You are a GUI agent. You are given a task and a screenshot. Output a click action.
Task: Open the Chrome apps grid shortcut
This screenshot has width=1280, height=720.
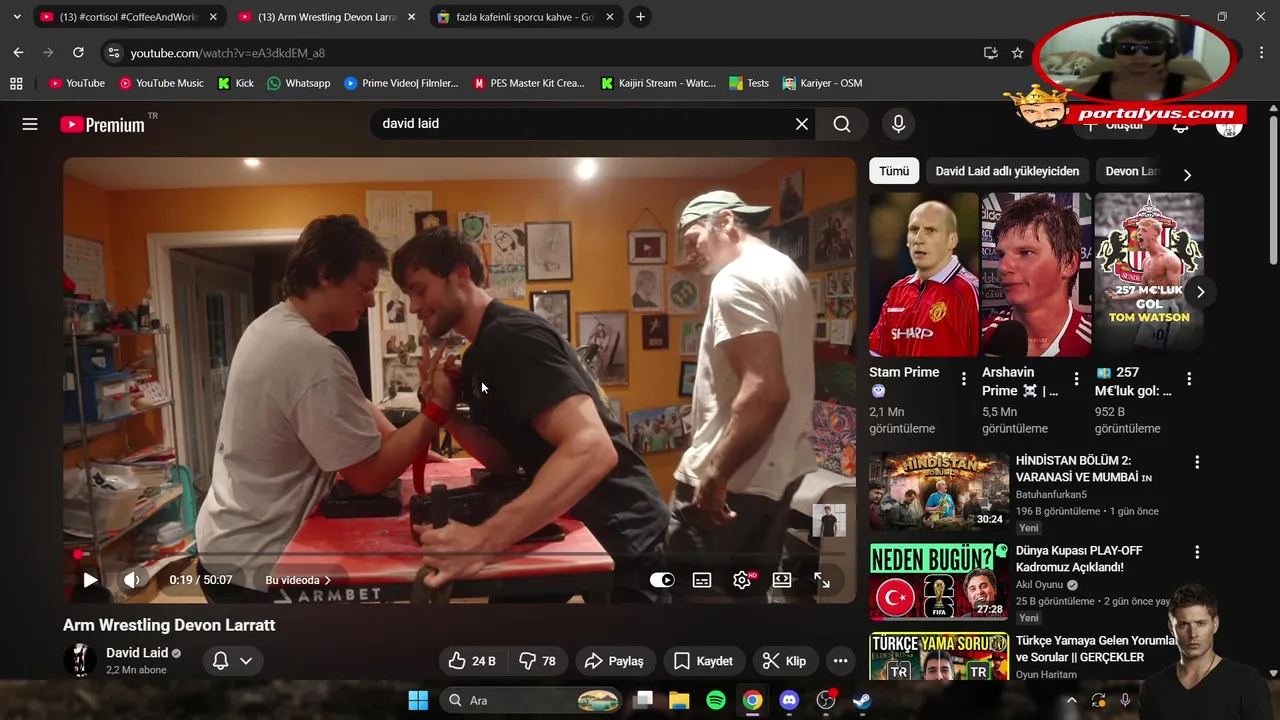pyautogui.click(x=16, y=83)
